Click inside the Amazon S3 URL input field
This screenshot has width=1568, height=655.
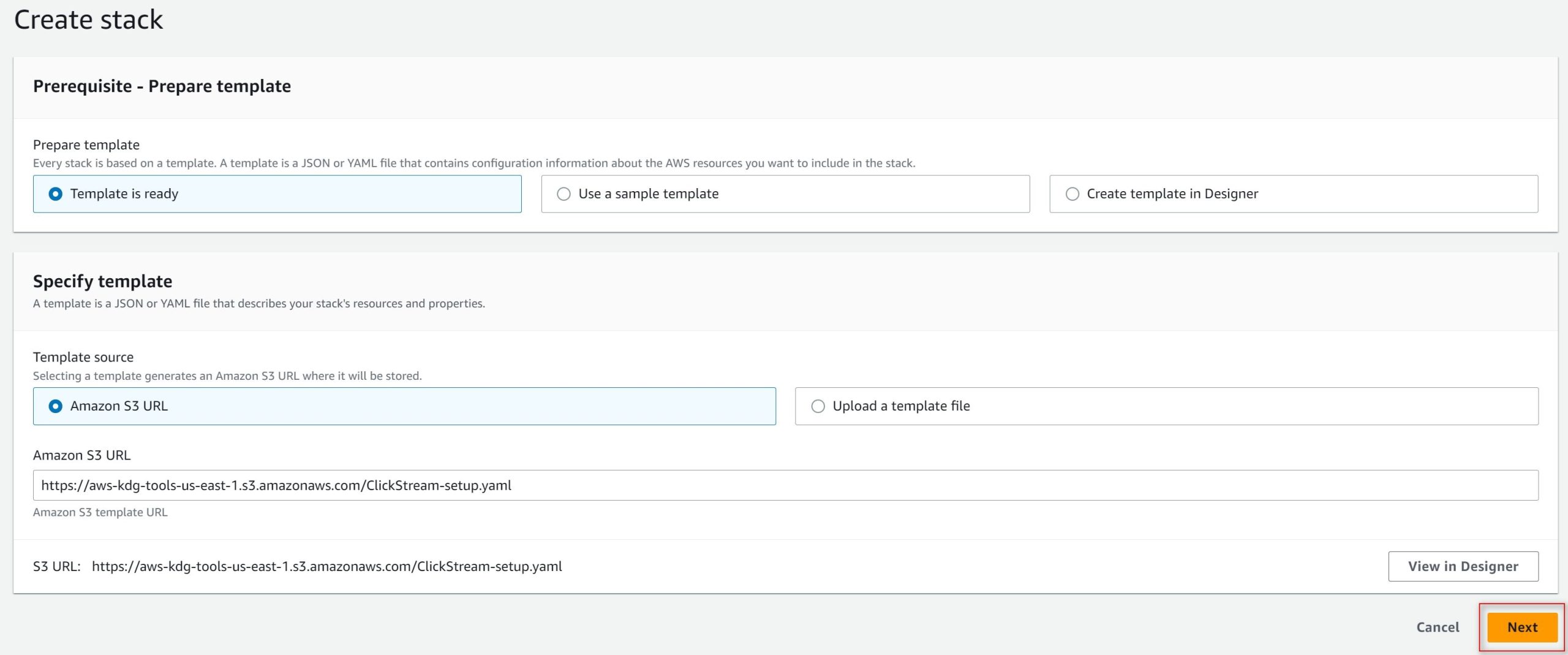(784, 485)
